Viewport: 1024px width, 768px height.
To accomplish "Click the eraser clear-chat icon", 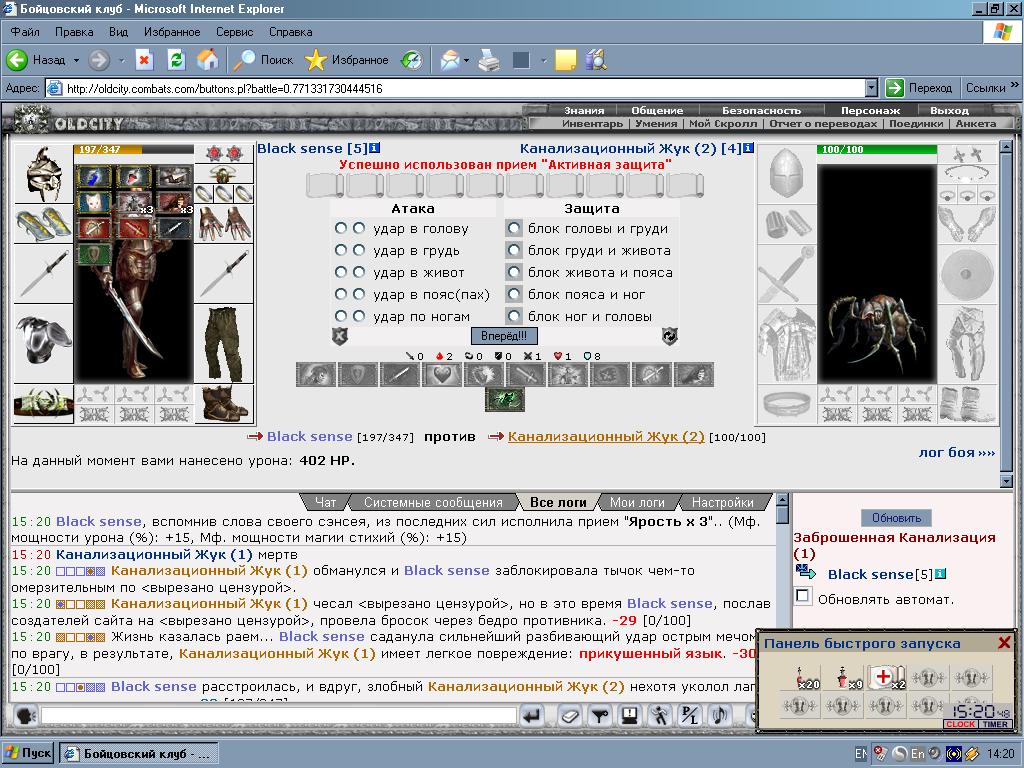I will point(569,716).
